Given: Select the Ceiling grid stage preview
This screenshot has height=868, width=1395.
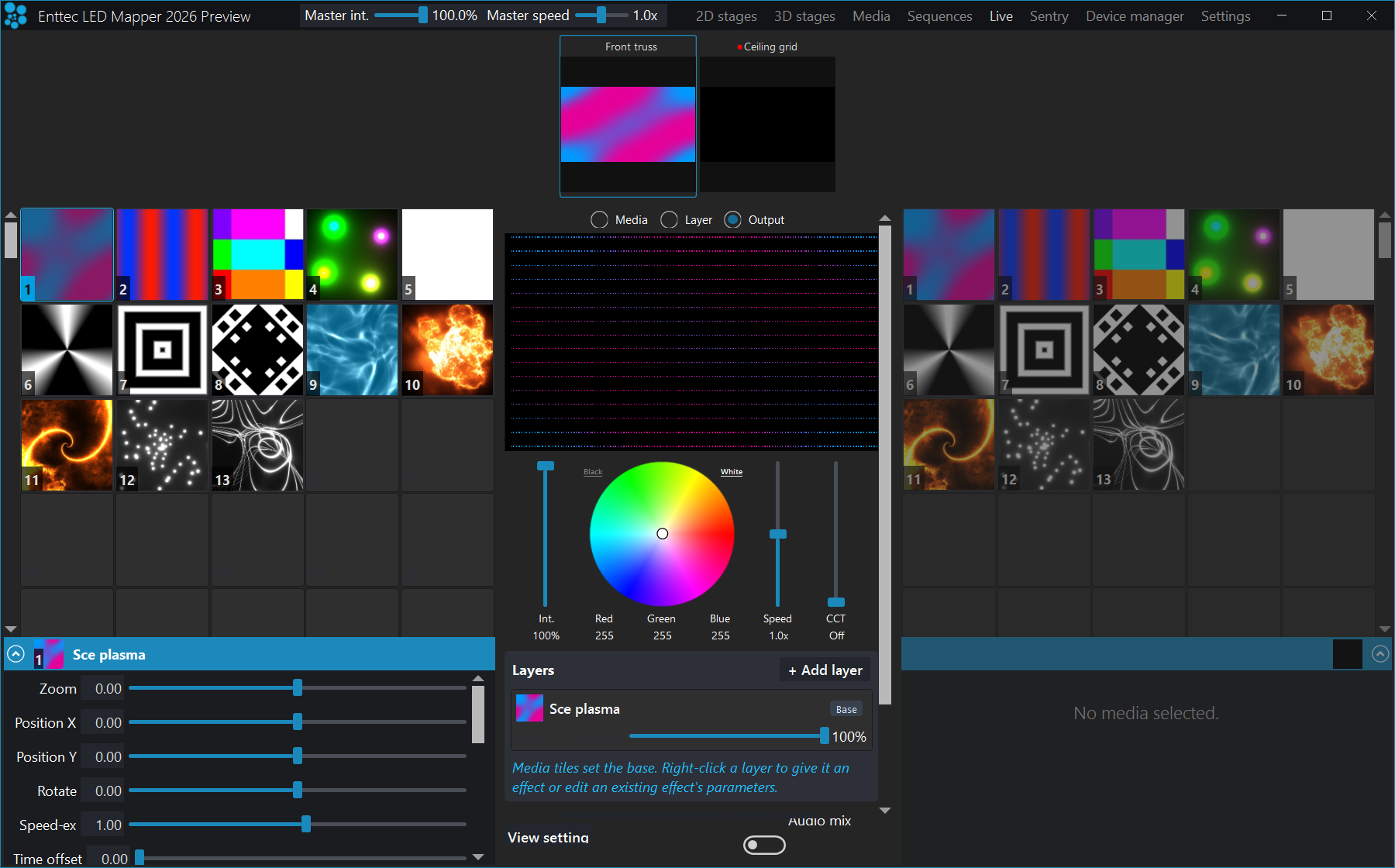Looking at the screenshot, I should 767,116.
